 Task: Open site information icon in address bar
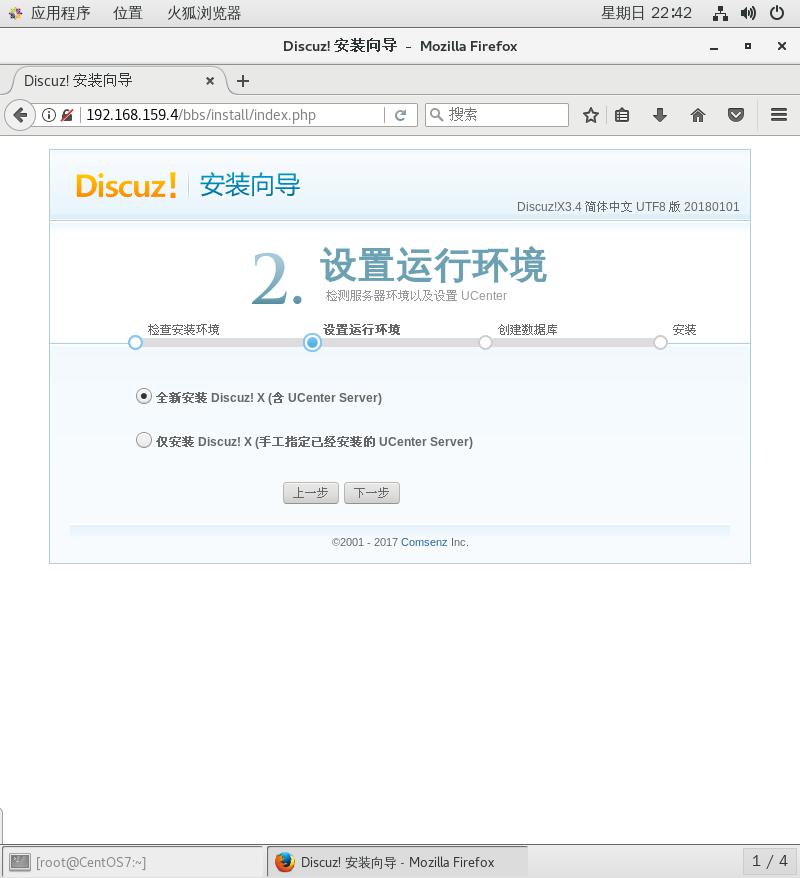click(x=49, y=115)
